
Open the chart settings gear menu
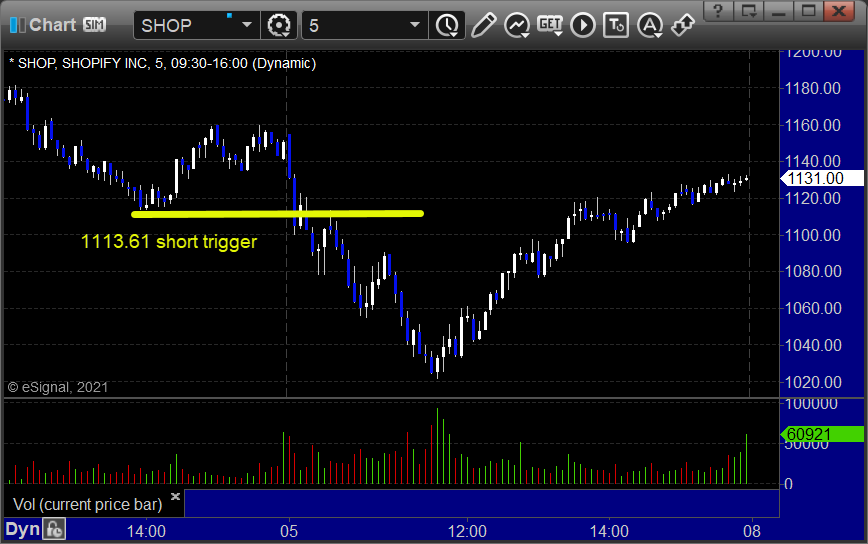click(x=278, y=25)
